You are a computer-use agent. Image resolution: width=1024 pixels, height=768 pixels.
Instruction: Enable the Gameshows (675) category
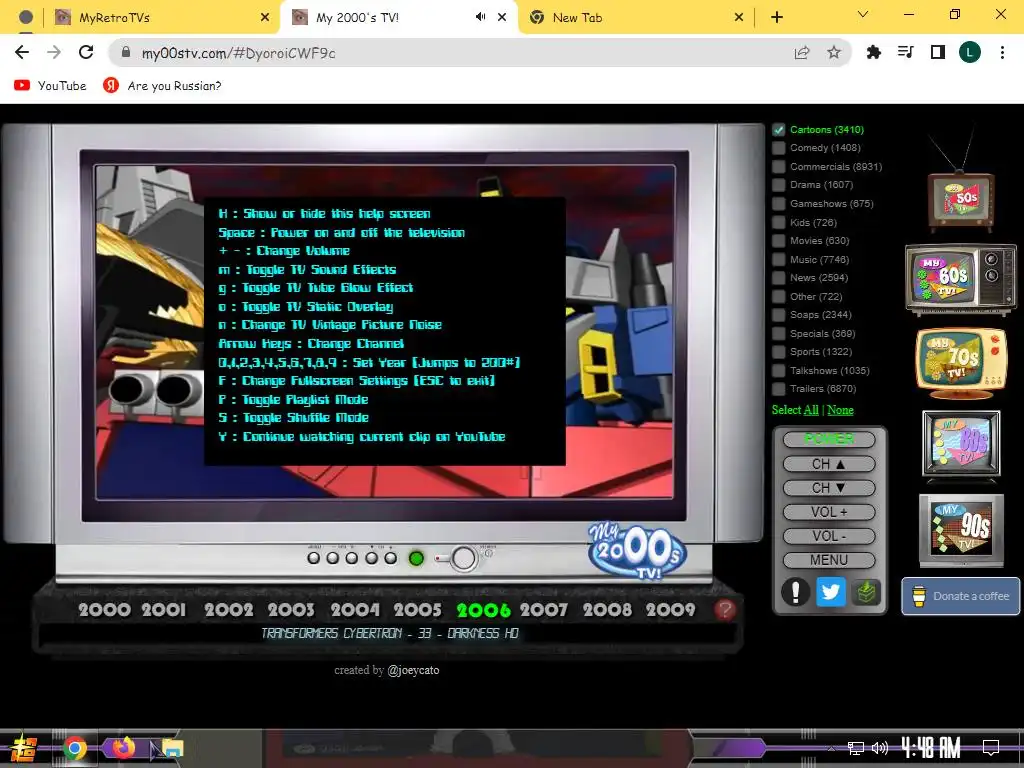pos(778,204)
